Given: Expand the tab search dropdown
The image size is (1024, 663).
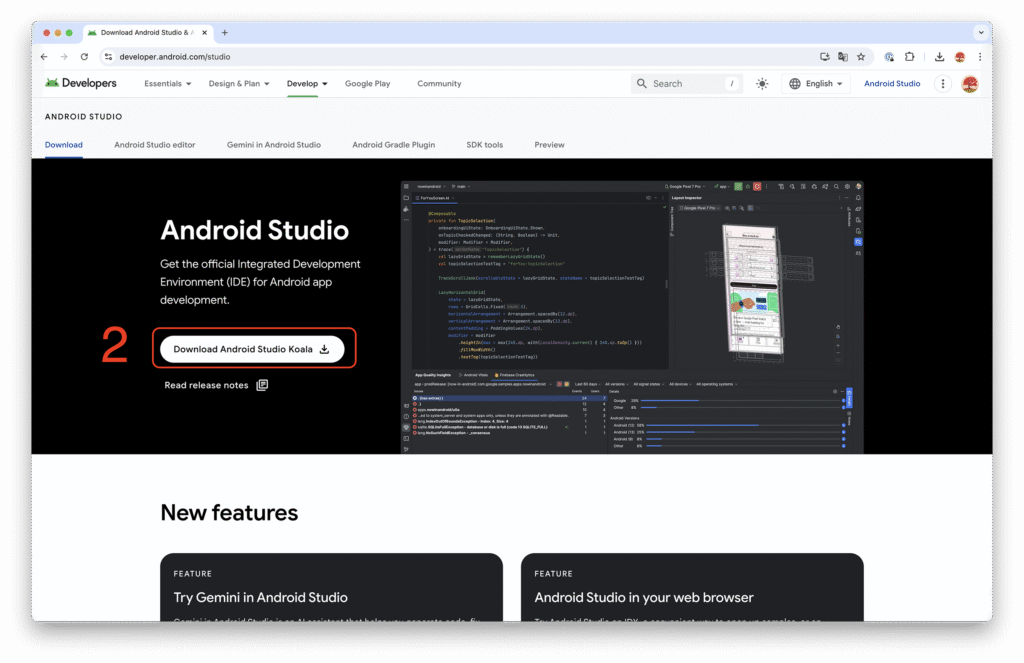Looking at the screenshot, I should coord(981,33).
